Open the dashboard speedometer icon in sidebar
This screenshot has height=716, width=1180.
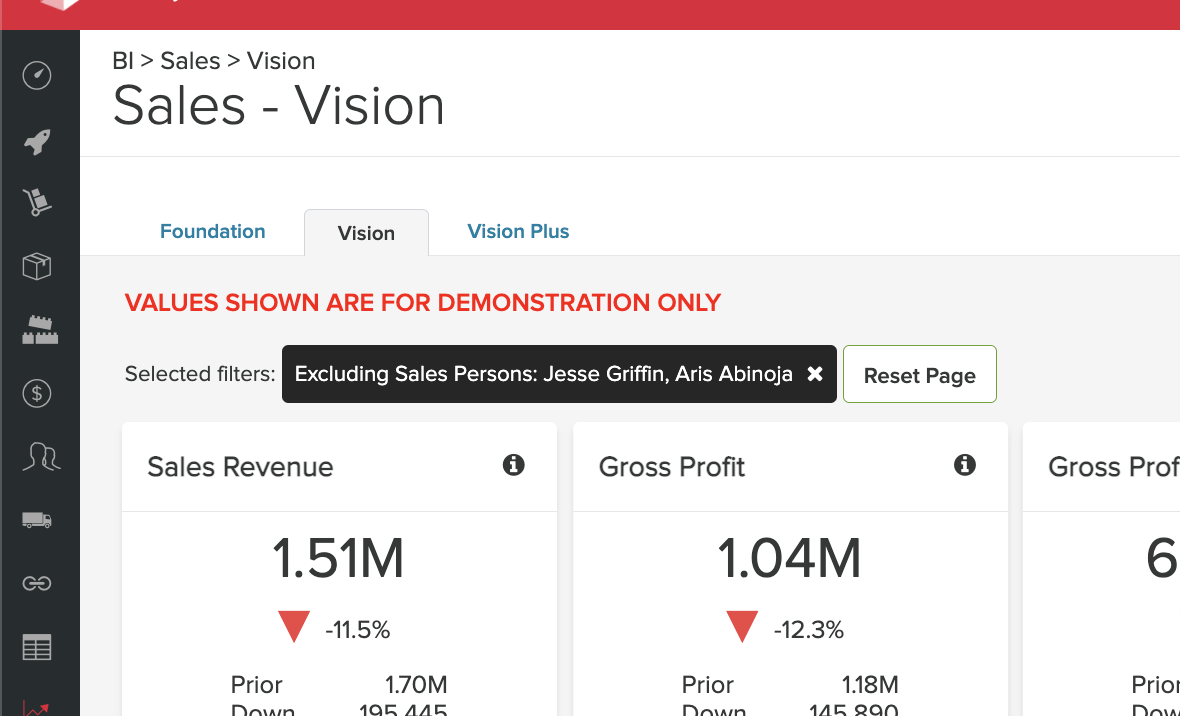click(37, 75)
